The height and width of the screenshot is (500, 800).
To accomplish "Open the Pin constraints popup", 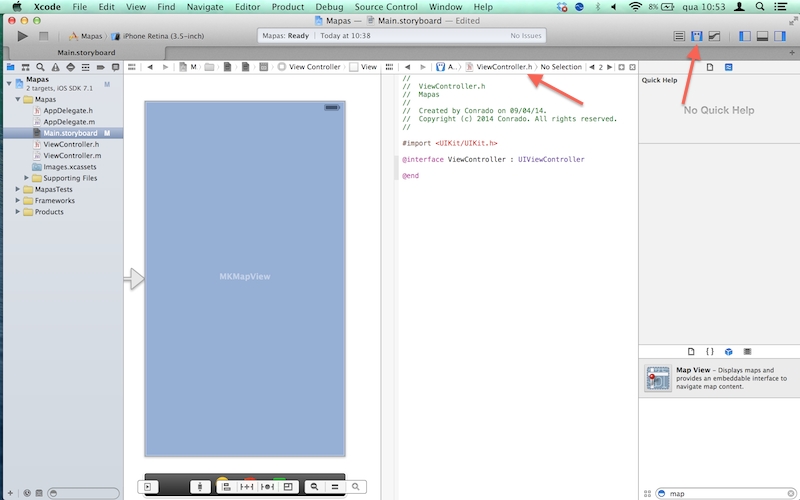I will click(246, 487).
